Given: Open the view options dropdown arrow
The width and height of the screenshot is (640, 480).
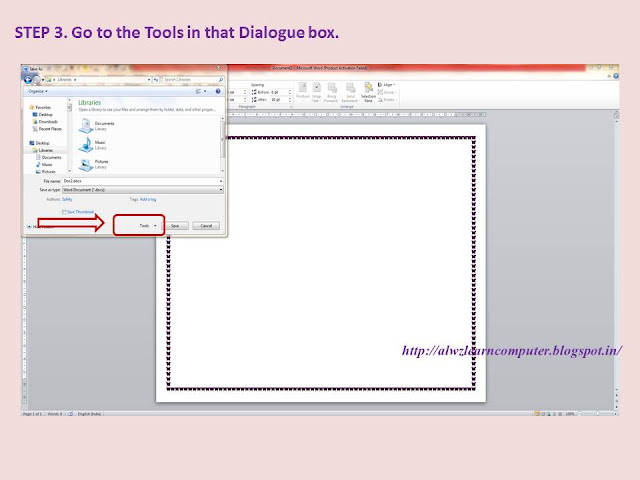Looking at the screenshot, I should 205,91.
